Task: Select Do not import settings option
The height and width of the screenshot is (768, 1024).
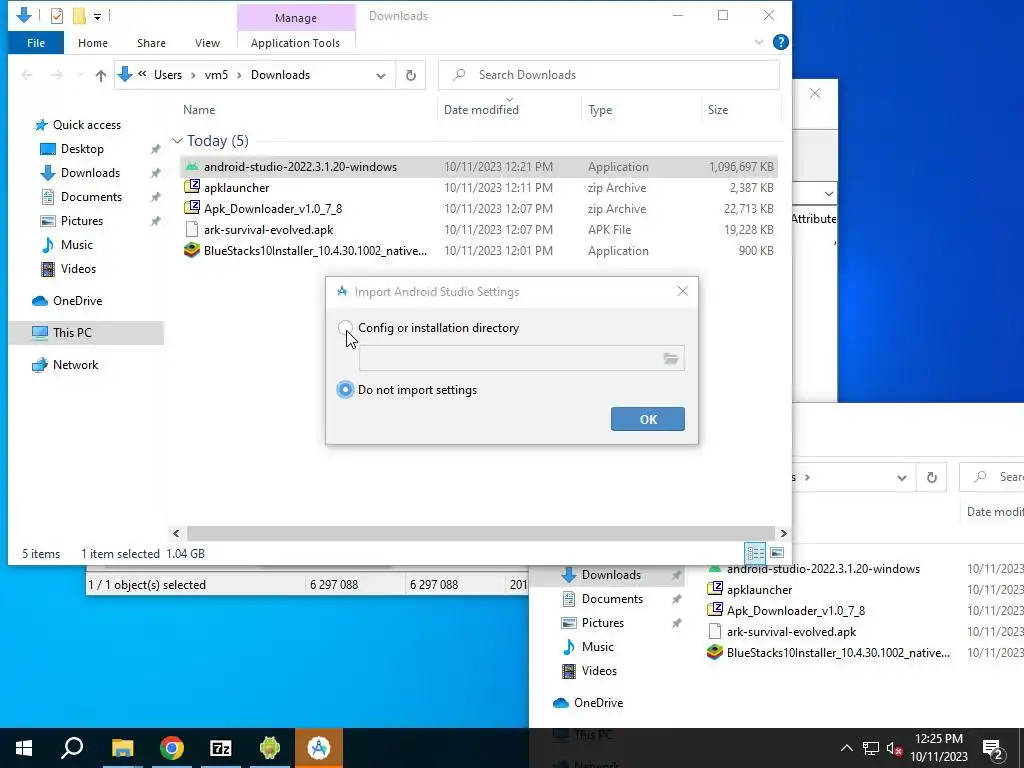Action: [345, 390]
